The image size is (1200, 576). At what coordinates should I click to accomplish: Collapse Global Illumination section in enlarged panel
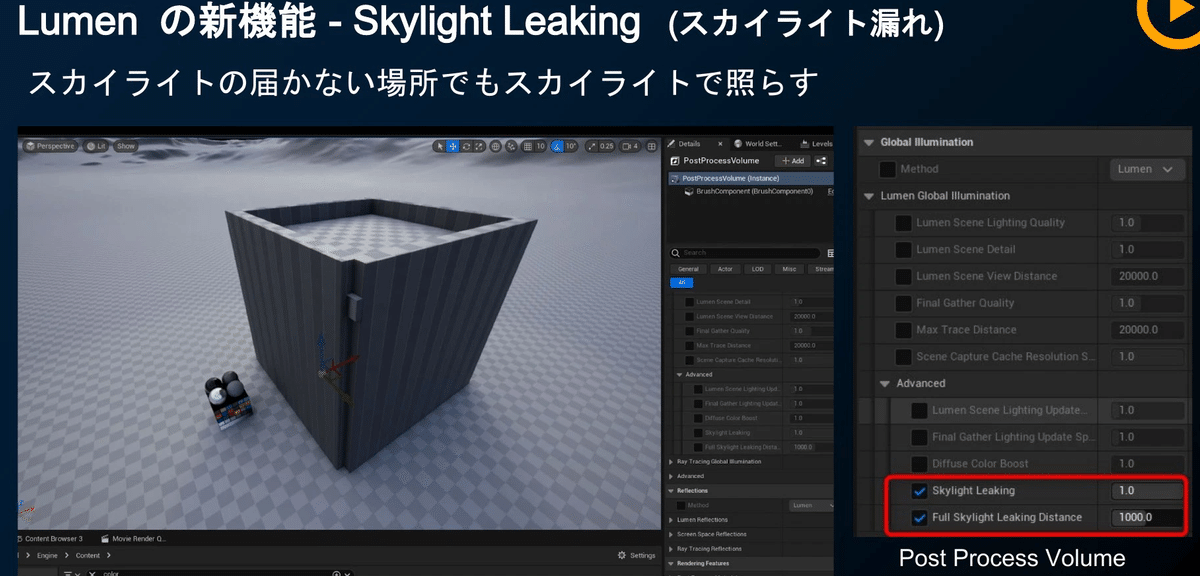tap(869, 142)
